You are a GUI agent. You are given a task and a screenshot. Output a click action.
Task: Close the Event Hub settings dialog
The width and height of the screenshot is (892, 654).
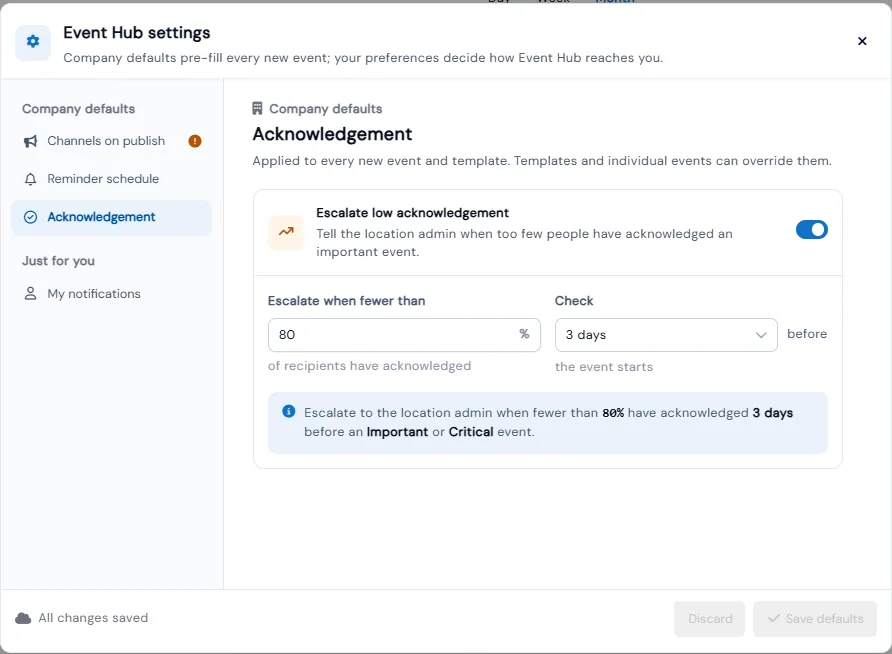[x=862, y=41]
